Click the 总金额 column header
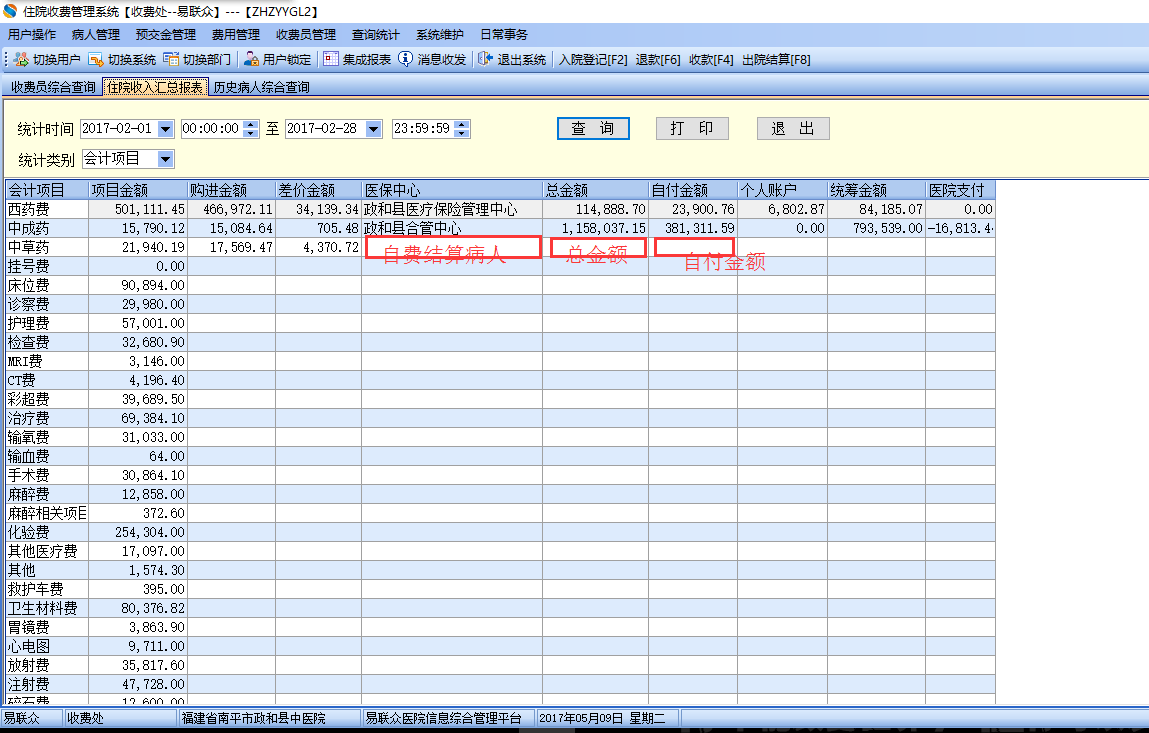1149x733 pixels. (x=596, y=190)
